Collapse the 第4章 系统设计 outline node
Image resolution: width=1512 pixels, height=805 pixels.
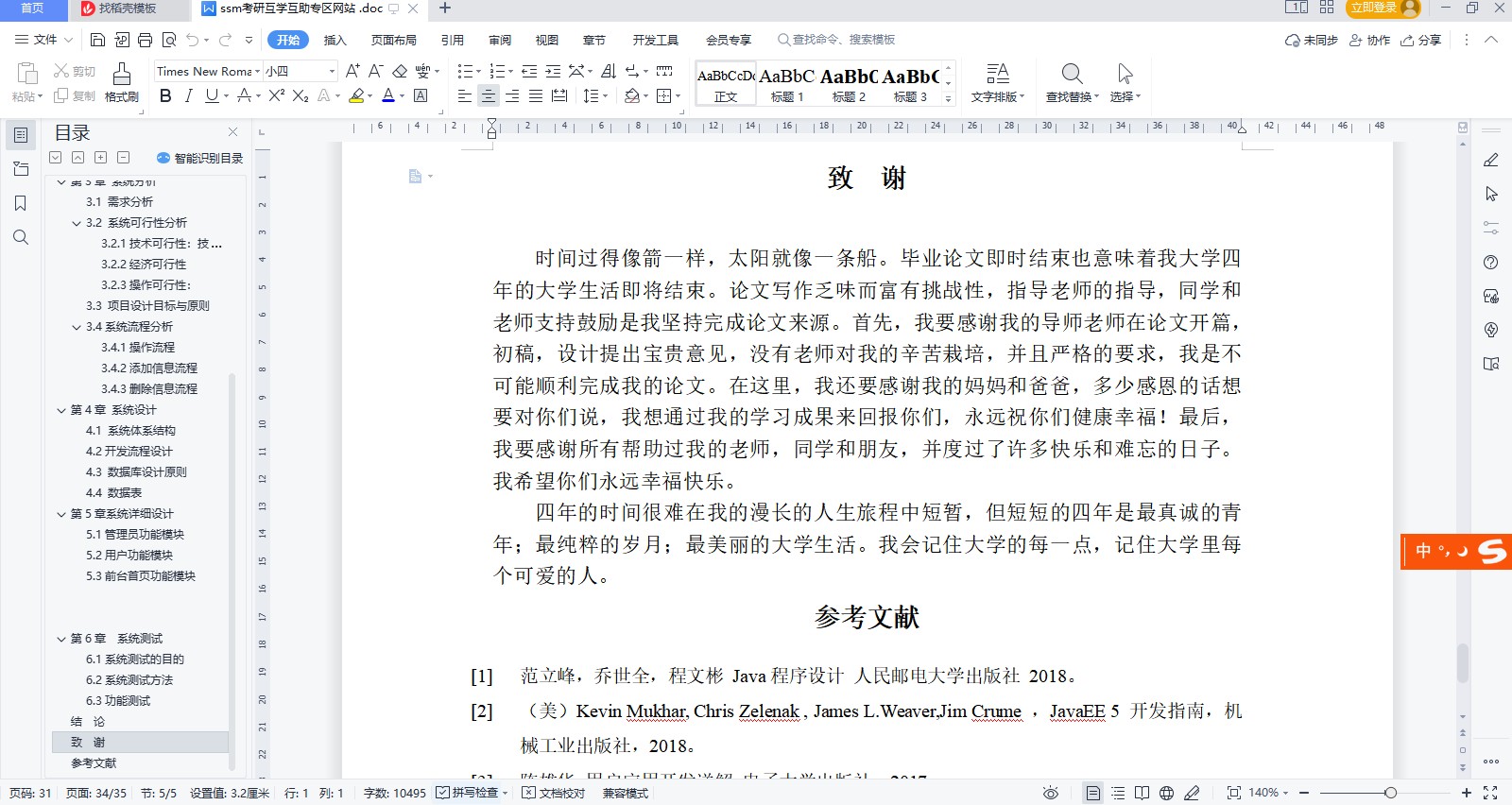pyautogui.click(x=61, y=410)
